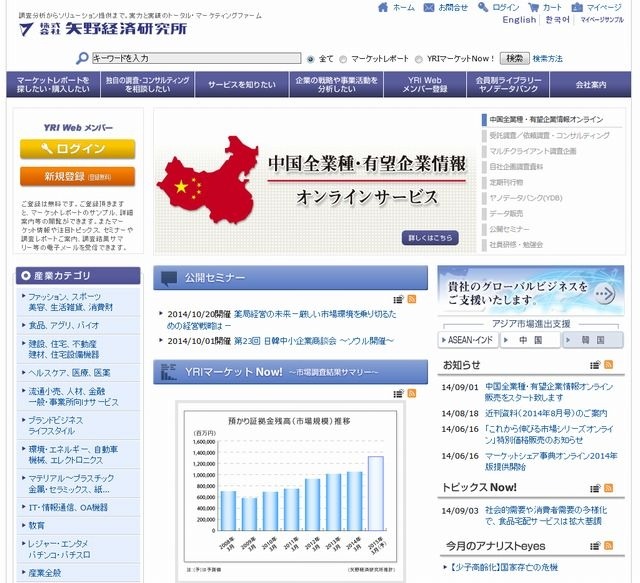The height and width of the screenshot is (583, 640).
Task: Click 詳しくはこちら on China banner
Action: tap(430, 238)
